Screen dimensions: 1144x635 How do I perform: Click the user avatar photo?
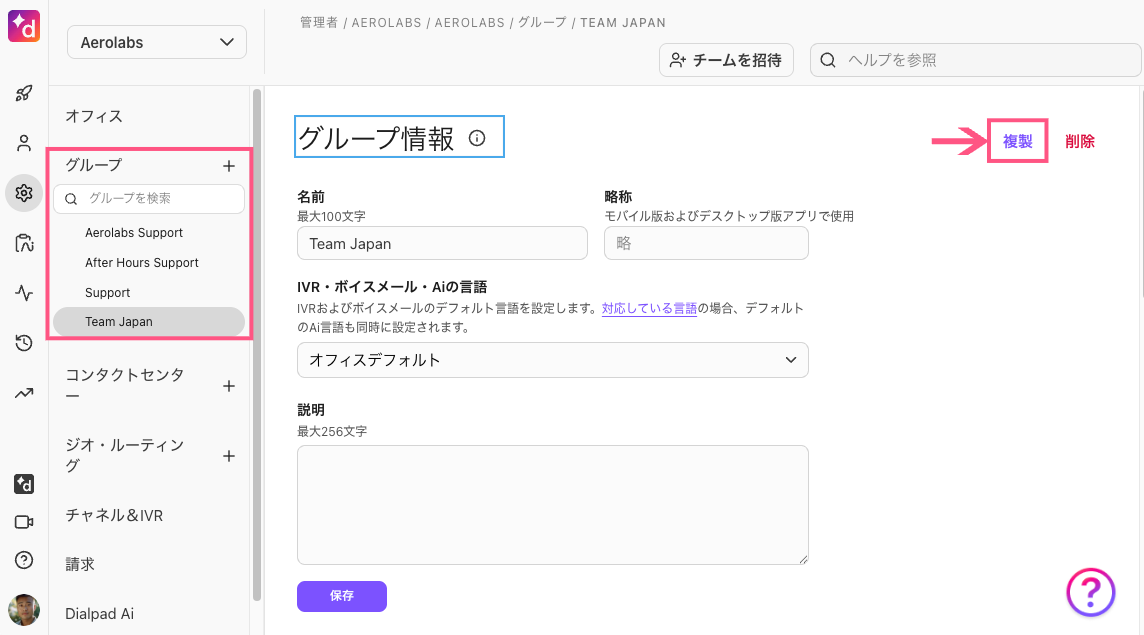coord(24,610)
